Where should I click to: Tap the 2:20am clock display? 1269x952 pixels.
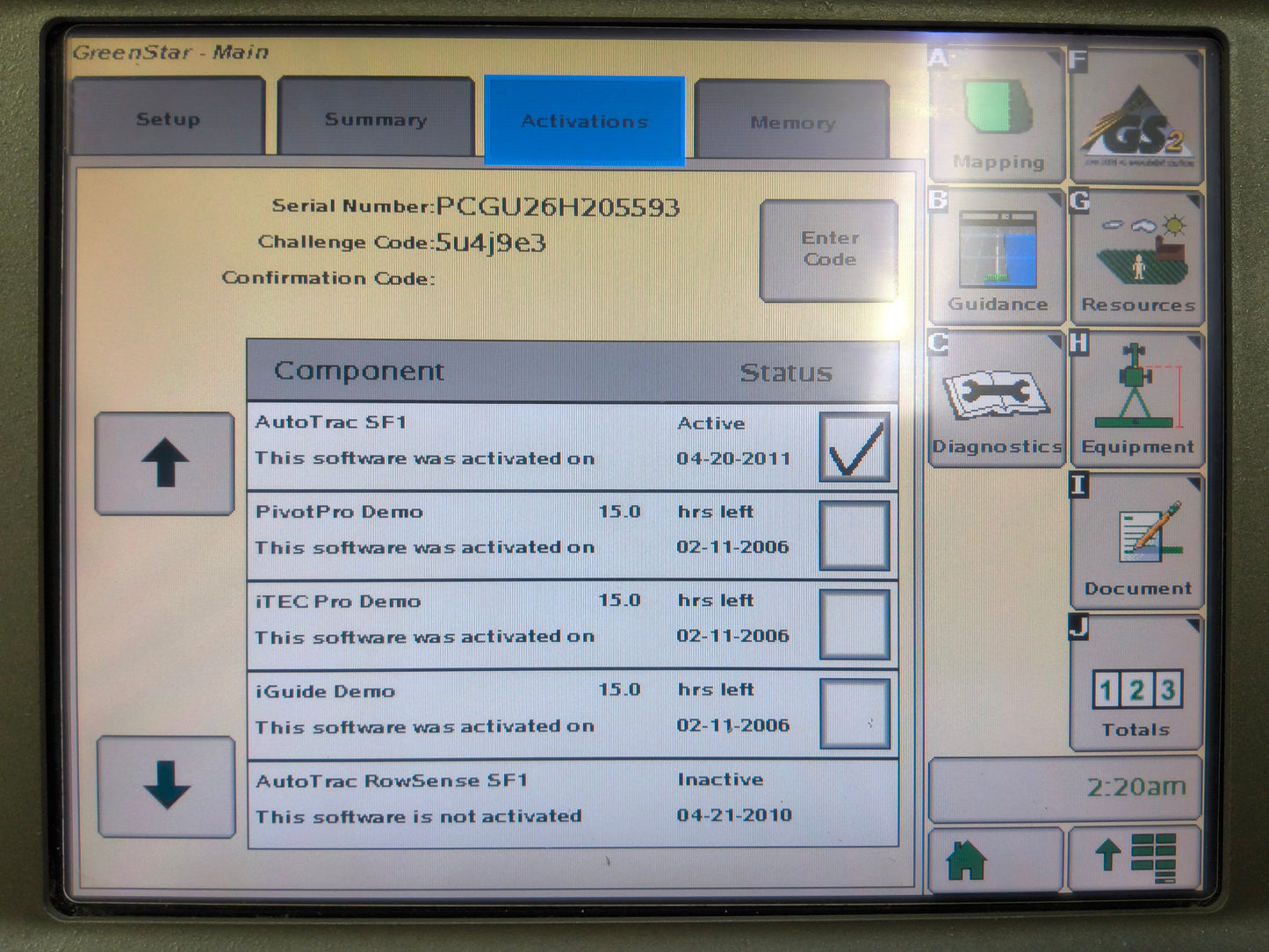[x=1065, y=787]
